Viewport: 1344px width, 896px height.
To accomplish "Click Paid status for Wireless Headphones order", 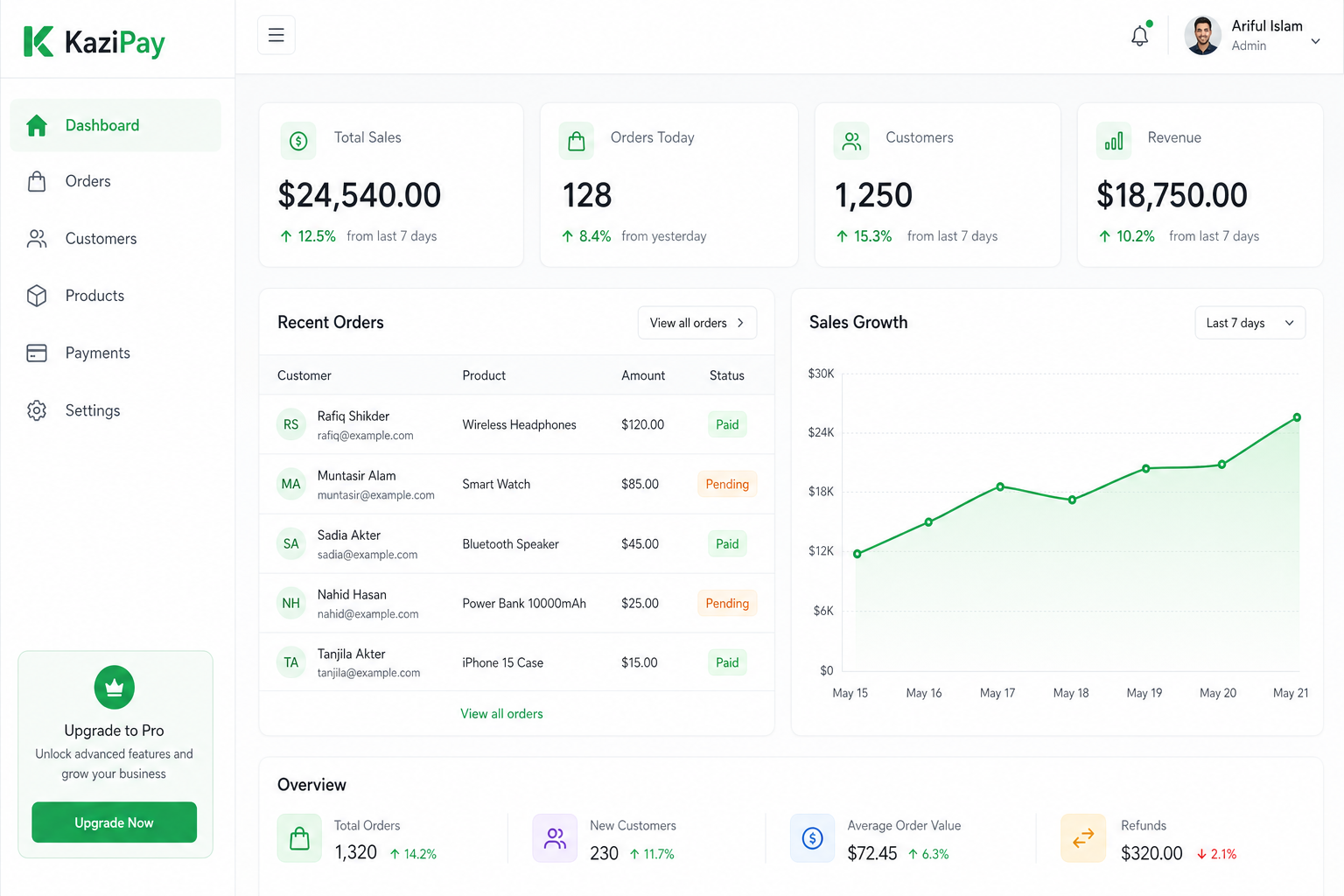I will (x=727, y=424).
